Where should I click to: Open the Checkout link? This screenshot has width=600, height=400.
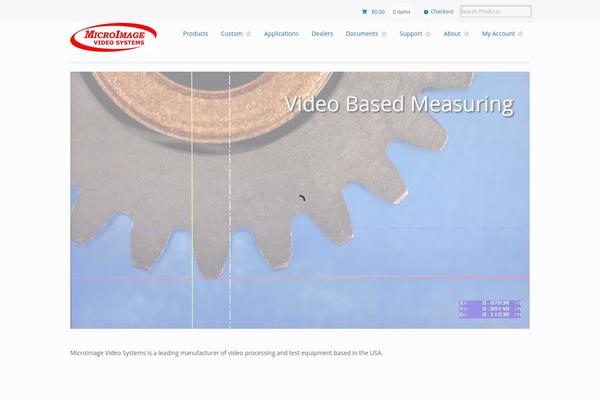click(x=442, y=11)
